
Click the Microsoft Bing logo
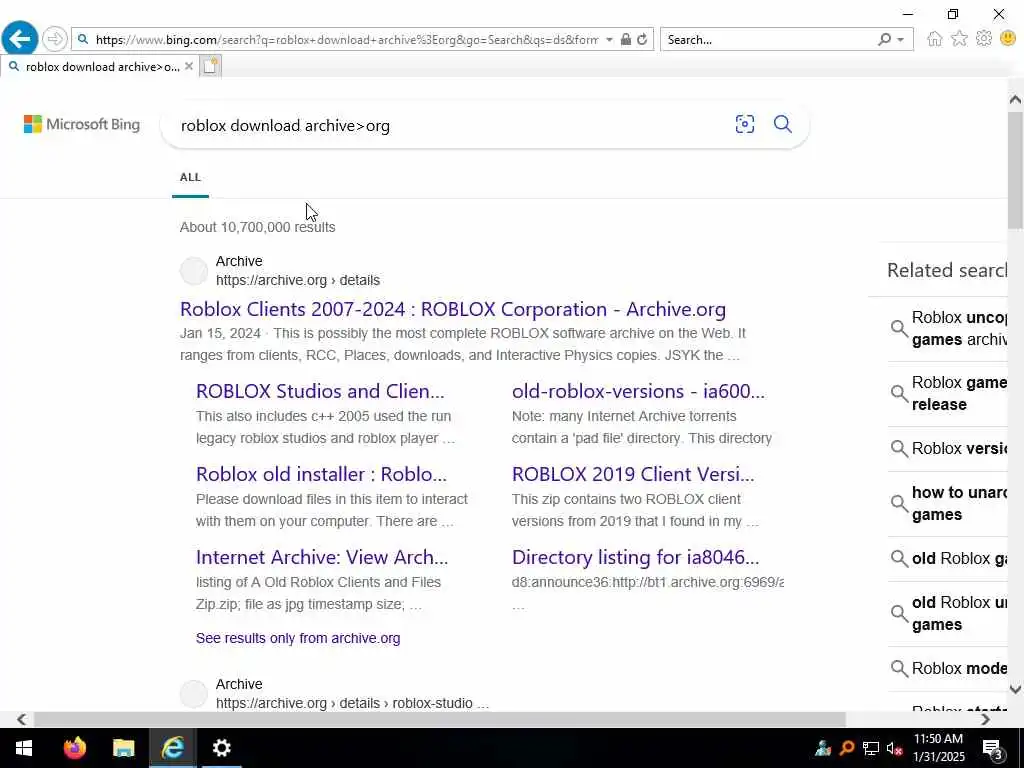coord(82,124)
